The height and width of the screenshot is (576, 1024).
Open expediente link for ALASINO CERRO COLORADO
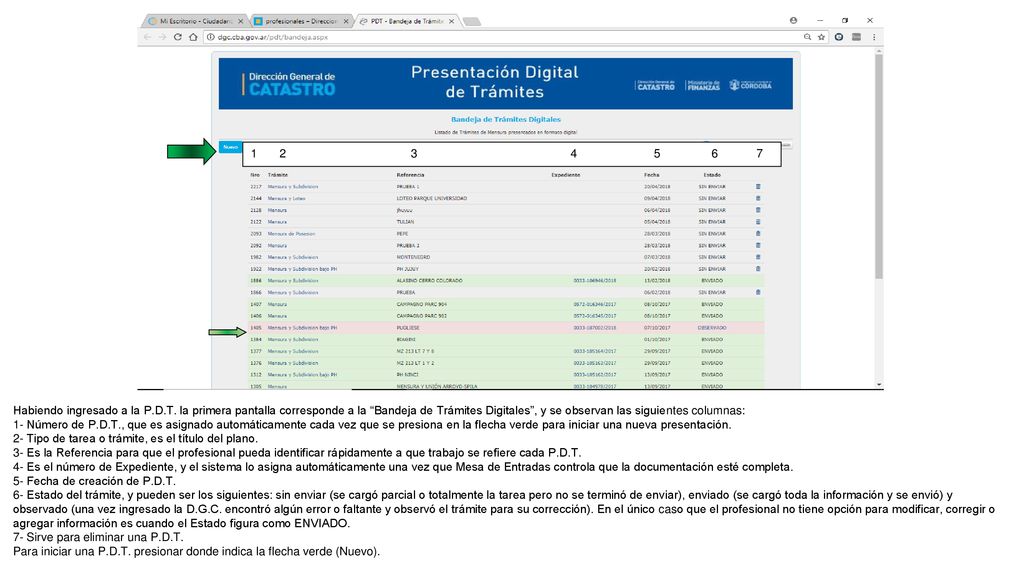coord(595,281)
